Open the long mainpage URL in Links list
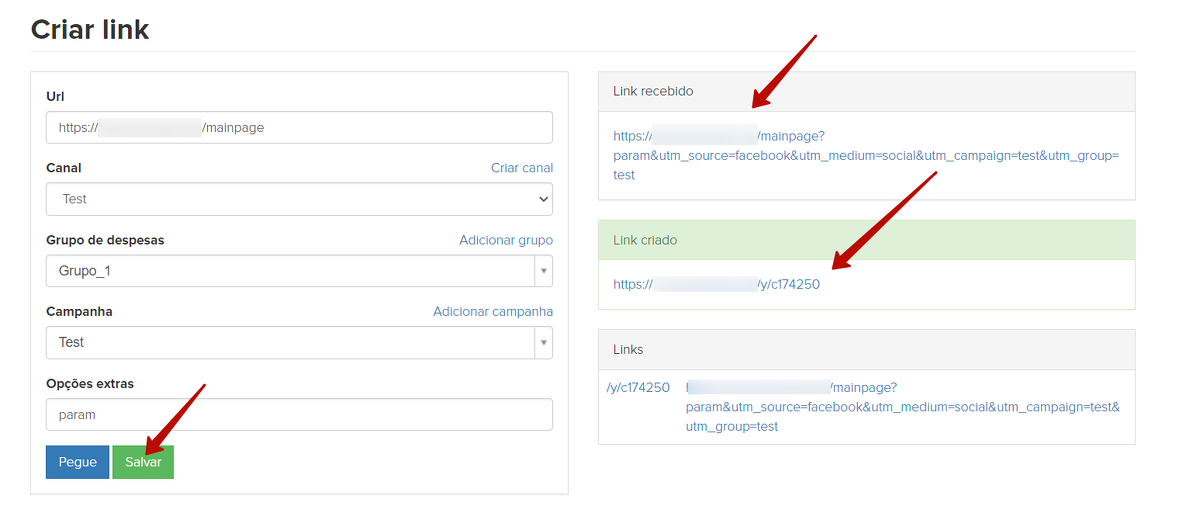The image size is (1200, 506). click(x=902, y=407)
